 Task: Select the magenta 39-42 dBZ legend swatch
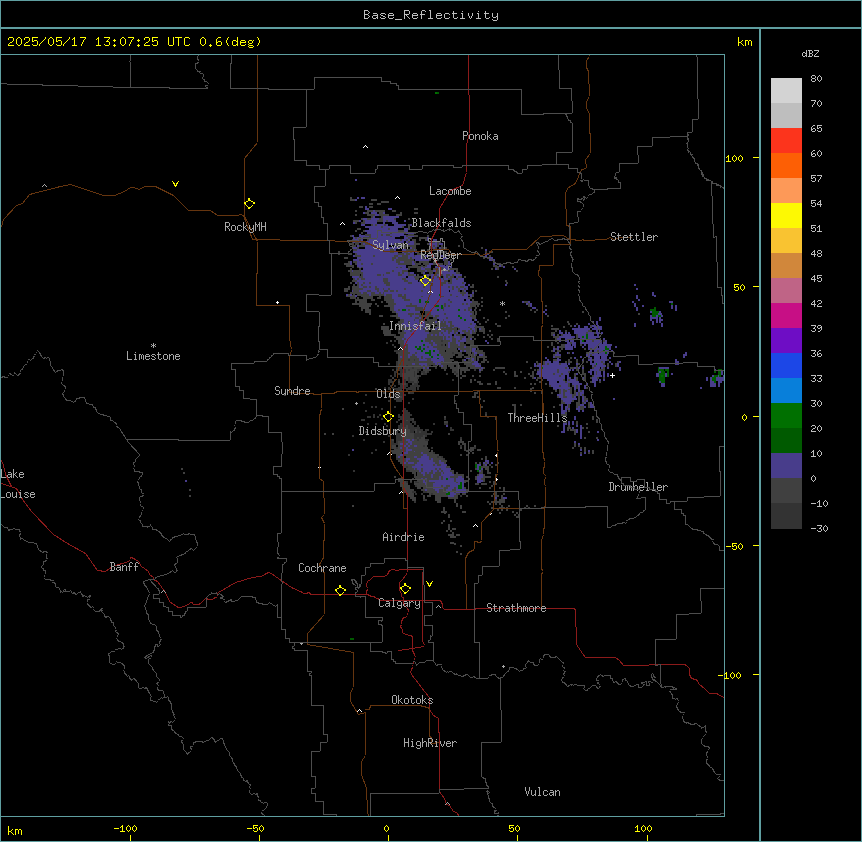786,315
